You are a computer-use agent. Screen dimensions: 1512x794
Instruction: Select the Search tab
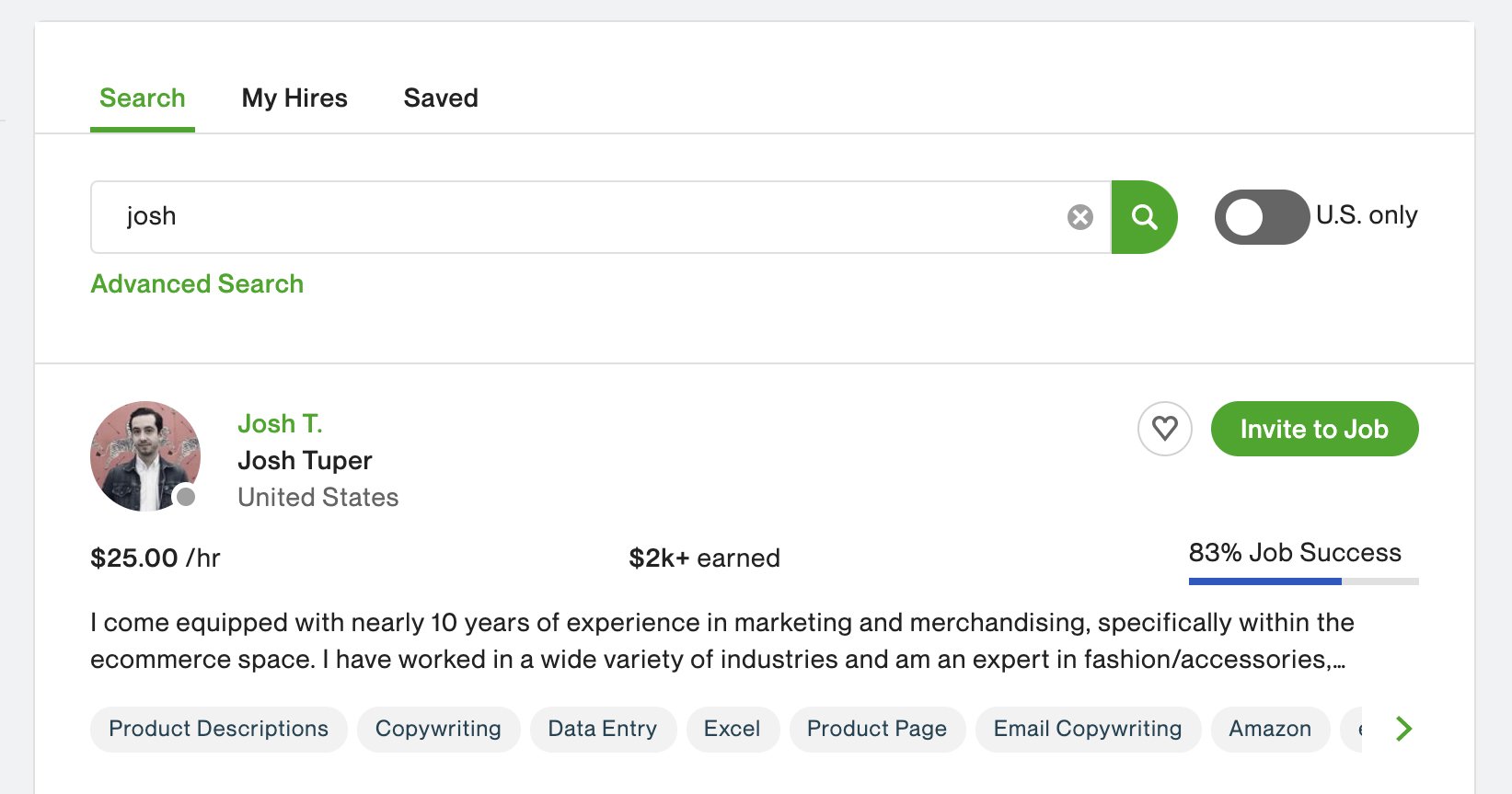point(142,98)
